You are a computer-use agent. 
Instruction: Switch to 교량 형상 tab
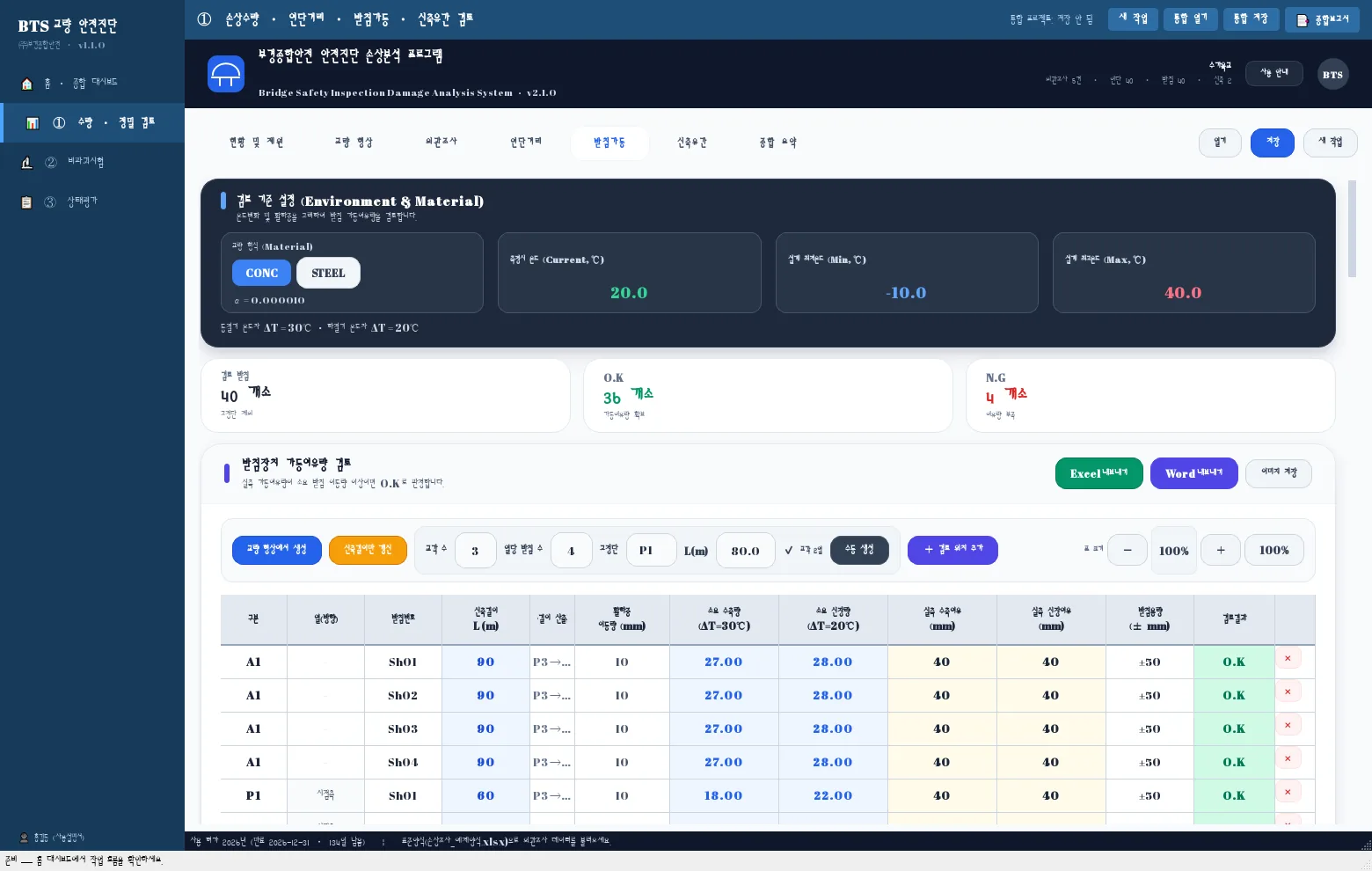click(354, 143)
